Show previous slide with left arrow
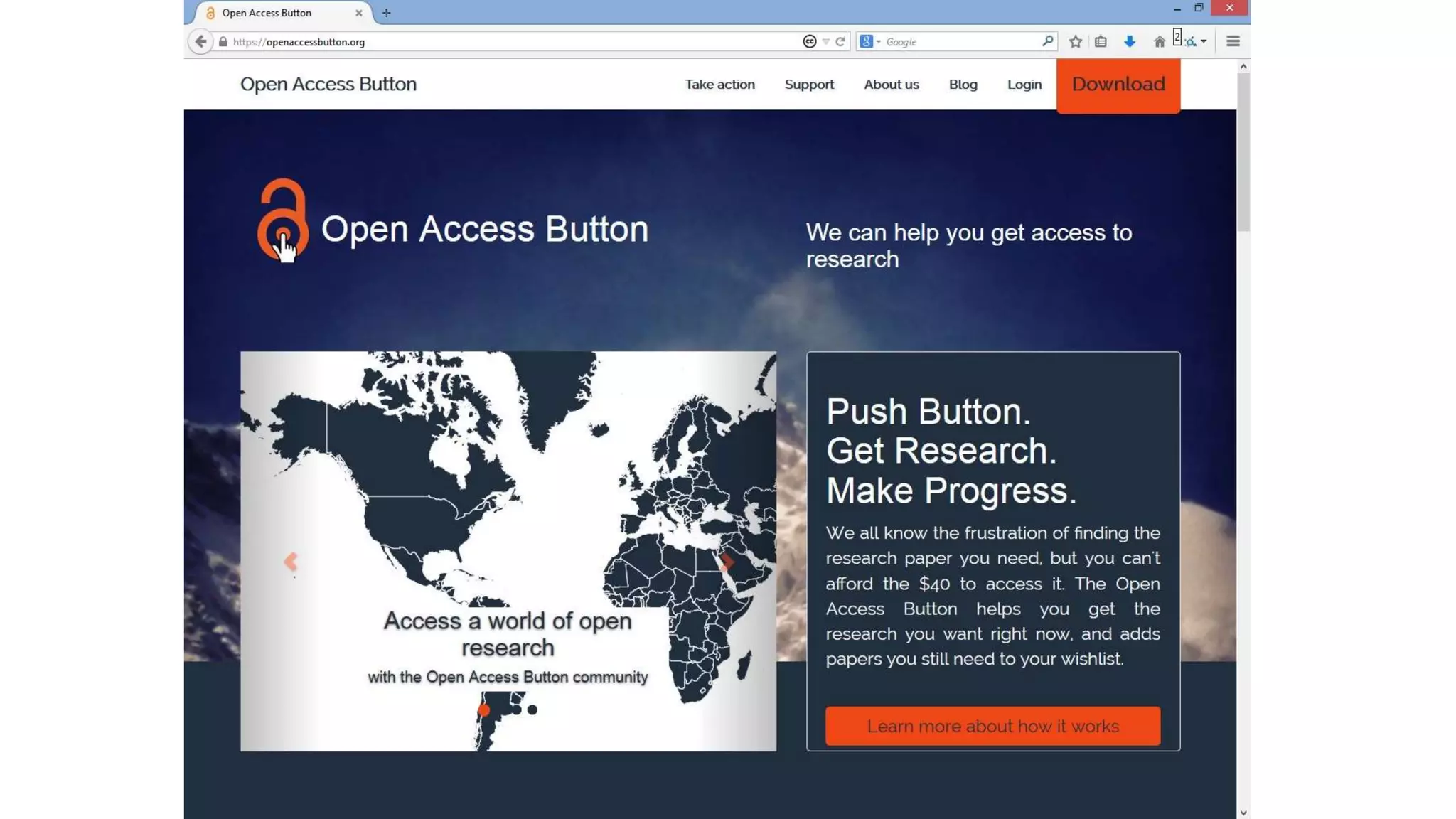 click(291, 562)
